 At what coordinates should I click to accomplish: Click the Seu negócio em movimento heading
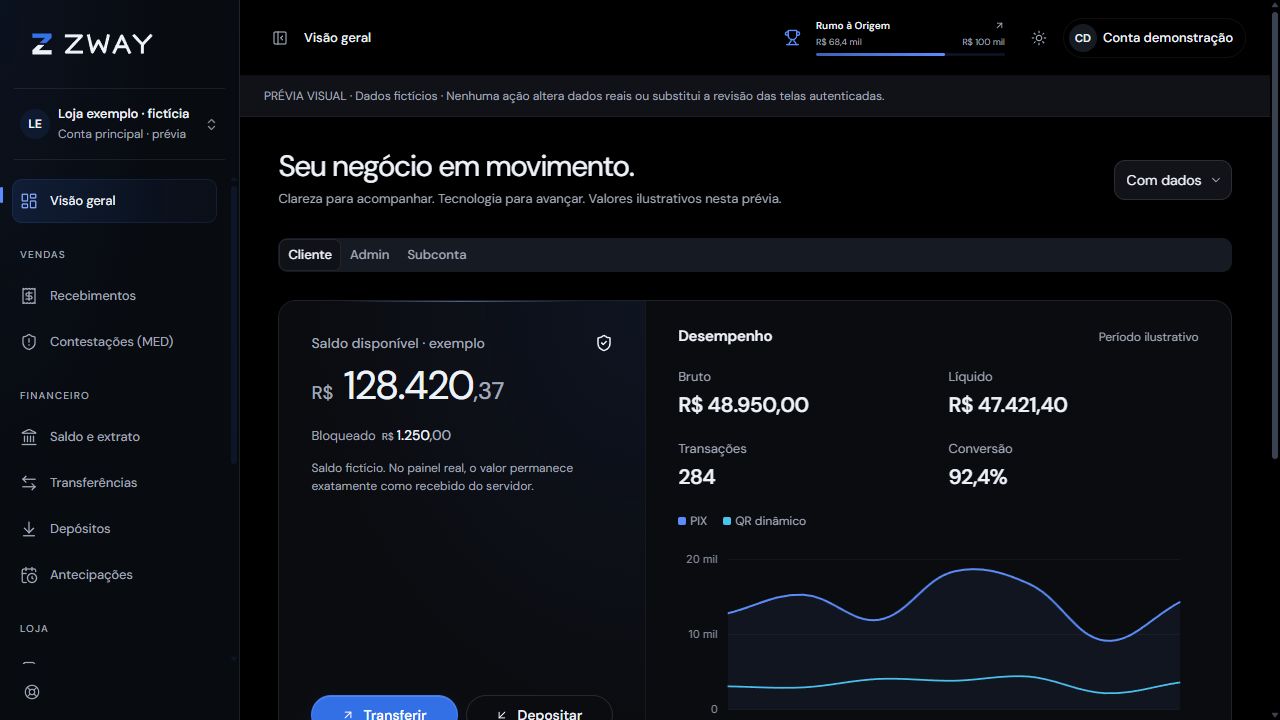[456, 166]
